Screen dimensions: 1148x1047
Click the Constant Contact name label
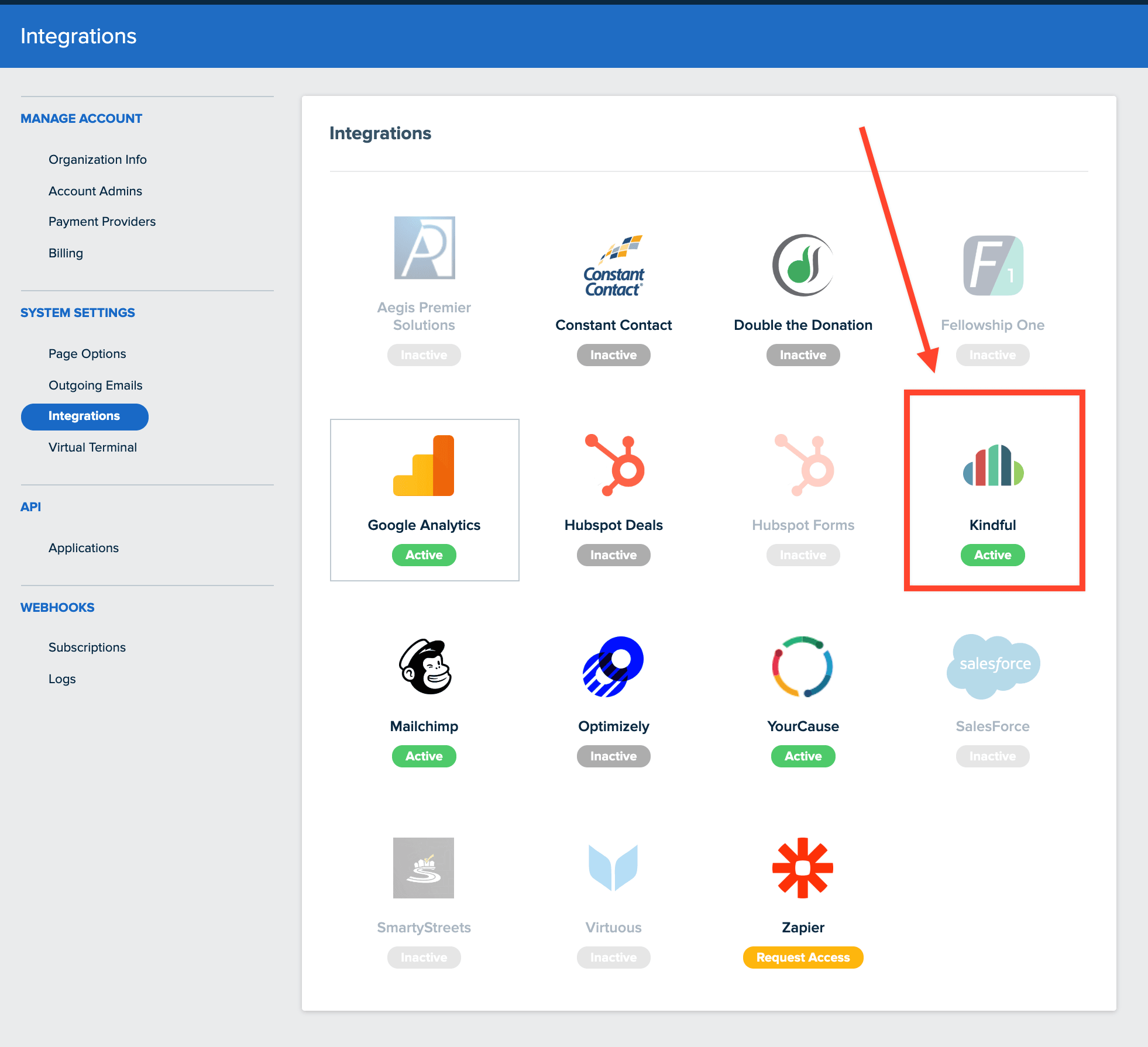click(614, 325)
